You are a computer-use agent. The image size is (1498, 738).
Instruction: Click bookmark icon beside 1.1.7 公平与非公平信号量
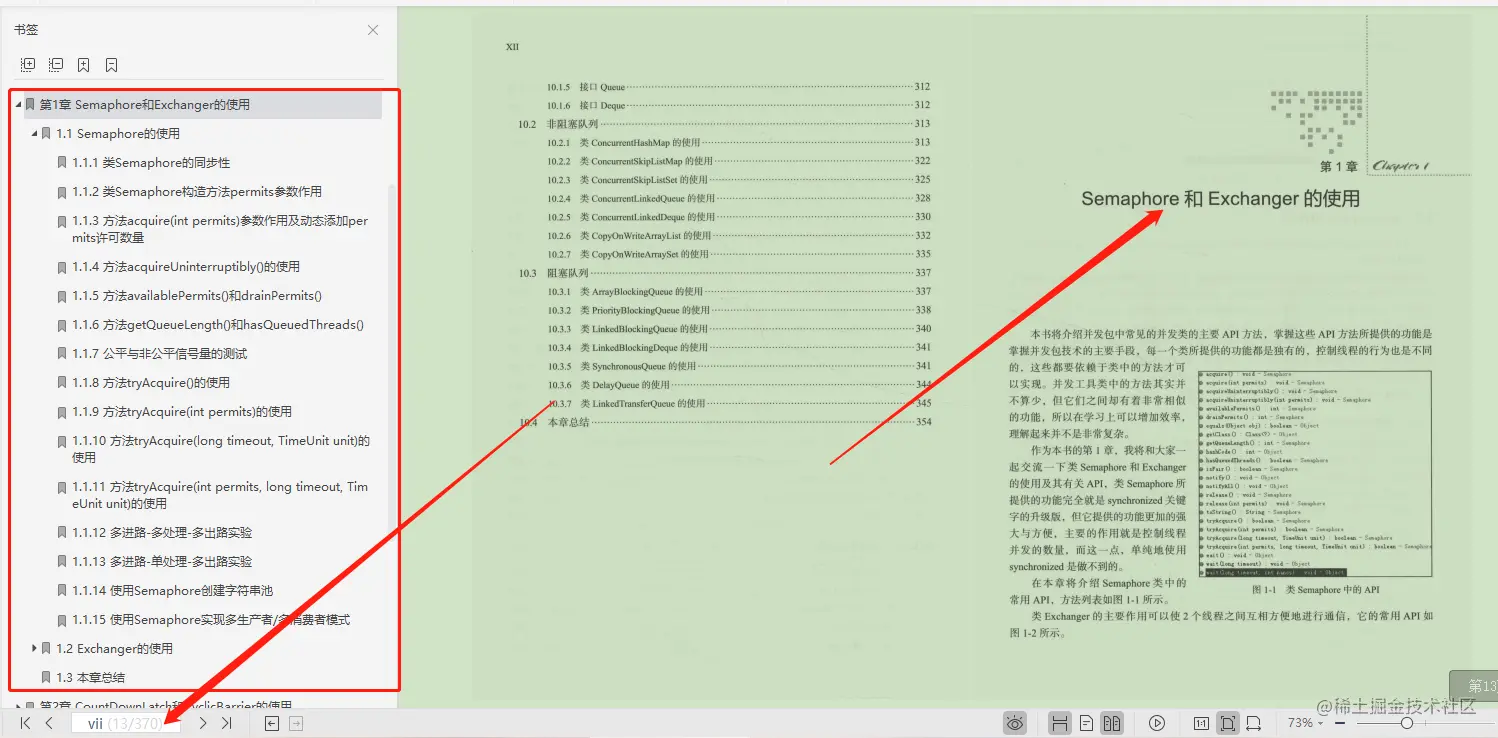point(62,354)
